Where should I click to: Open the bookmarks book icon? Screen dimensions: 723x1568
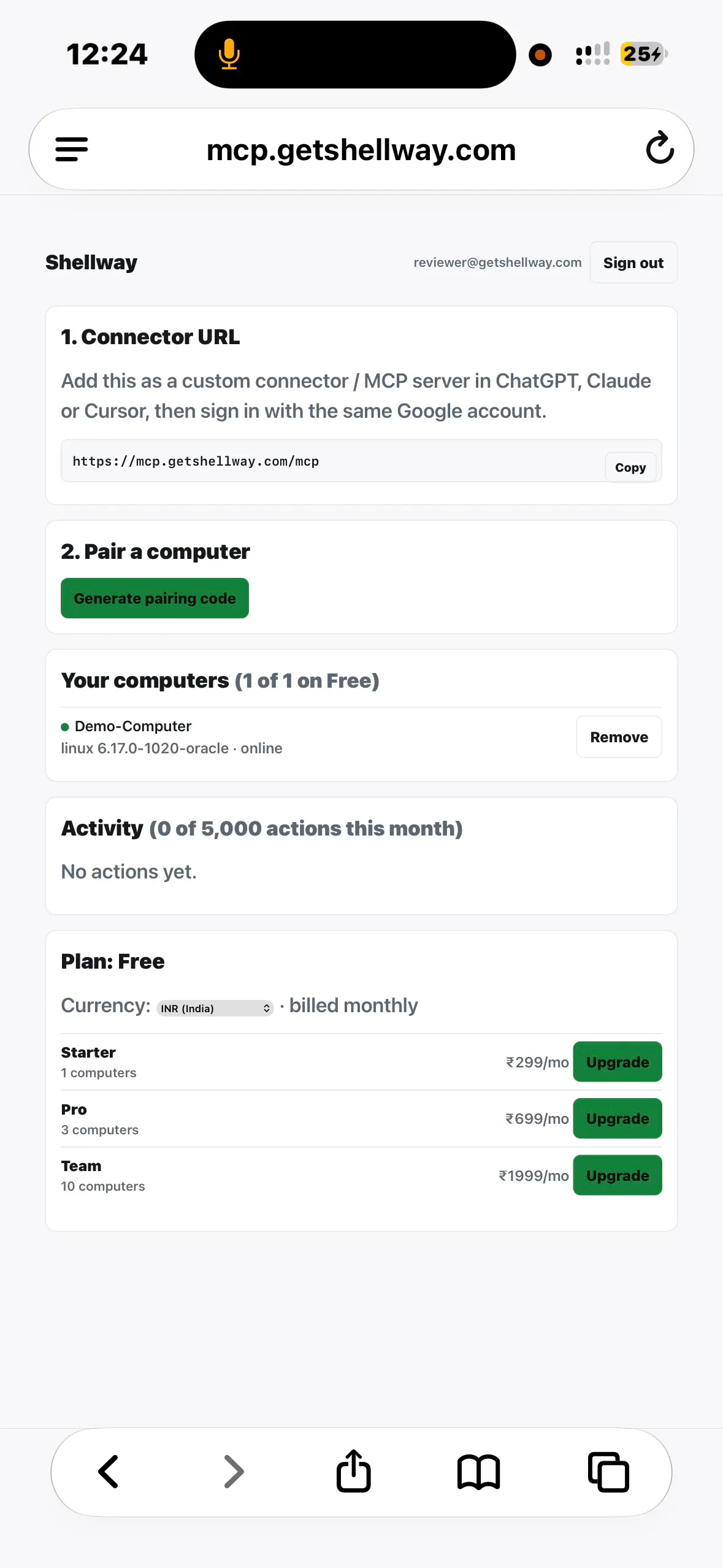479,1472
